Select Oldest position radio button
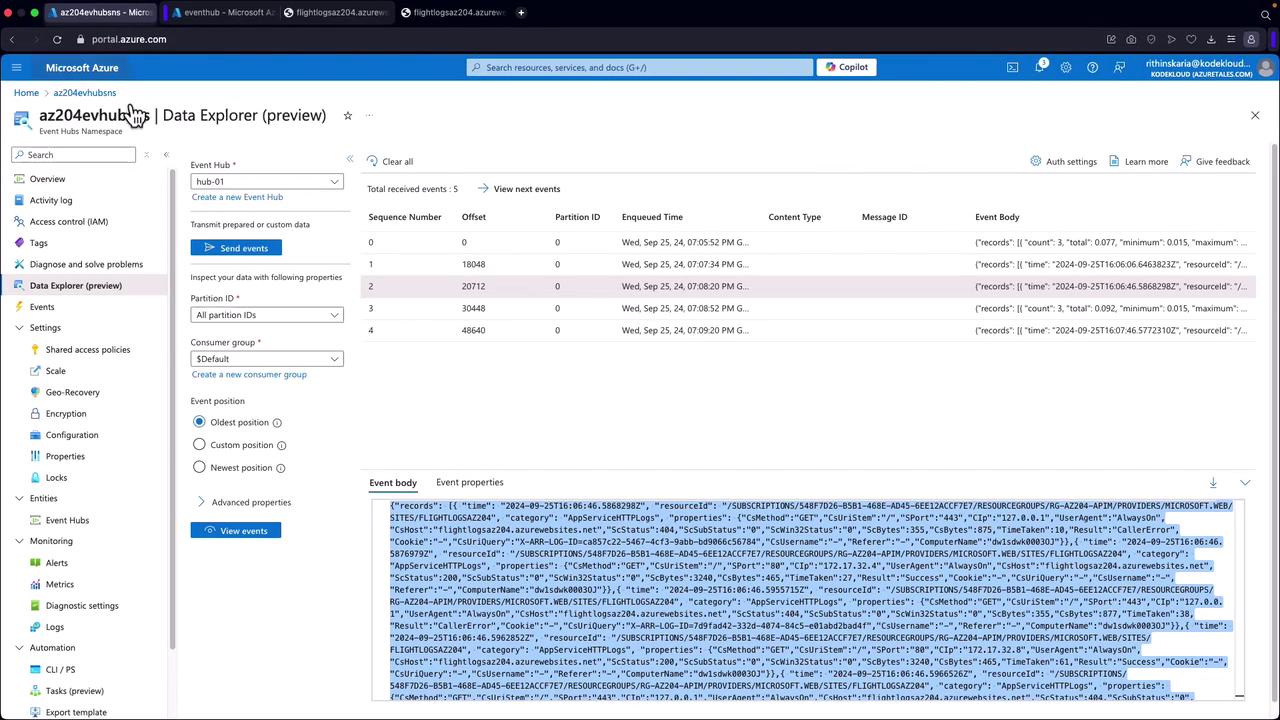The width and height of the screenshot is (1280, 720). [199, 422]
